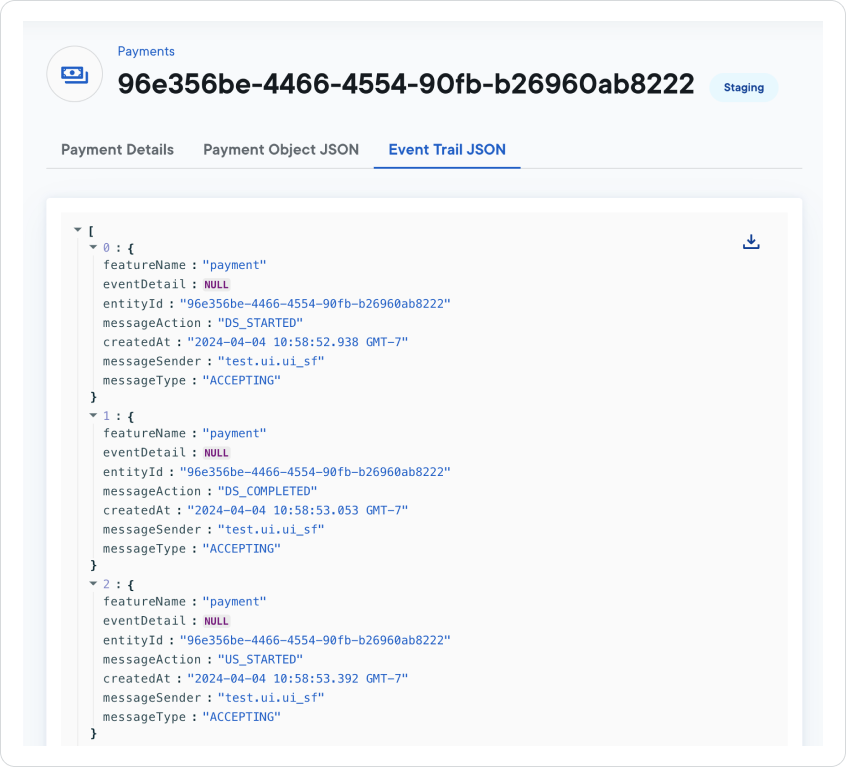
Task: Select the NULL value of eventDetail in entry 0
Action: 216,284
